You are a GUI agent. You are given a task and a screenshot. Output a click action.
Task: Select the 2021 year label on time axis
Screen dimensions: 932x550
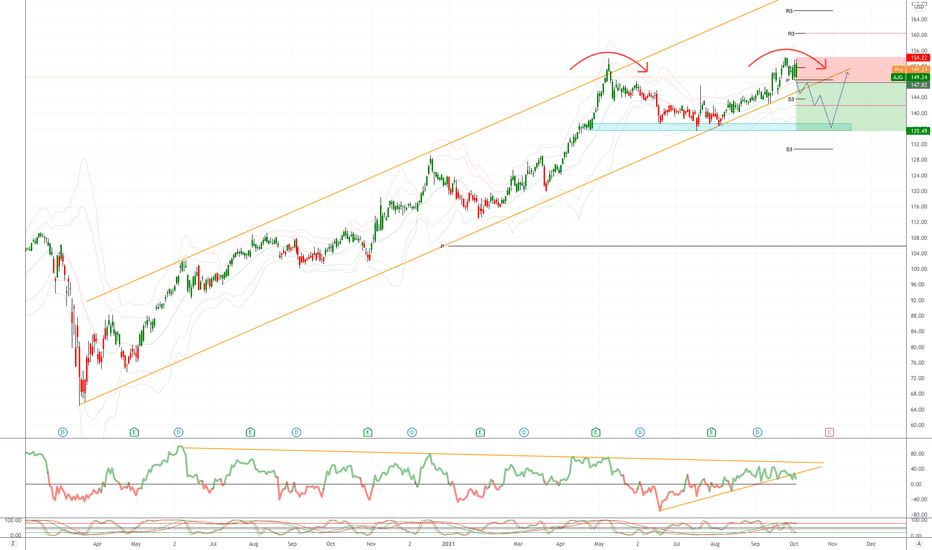(x=448, y=543)
